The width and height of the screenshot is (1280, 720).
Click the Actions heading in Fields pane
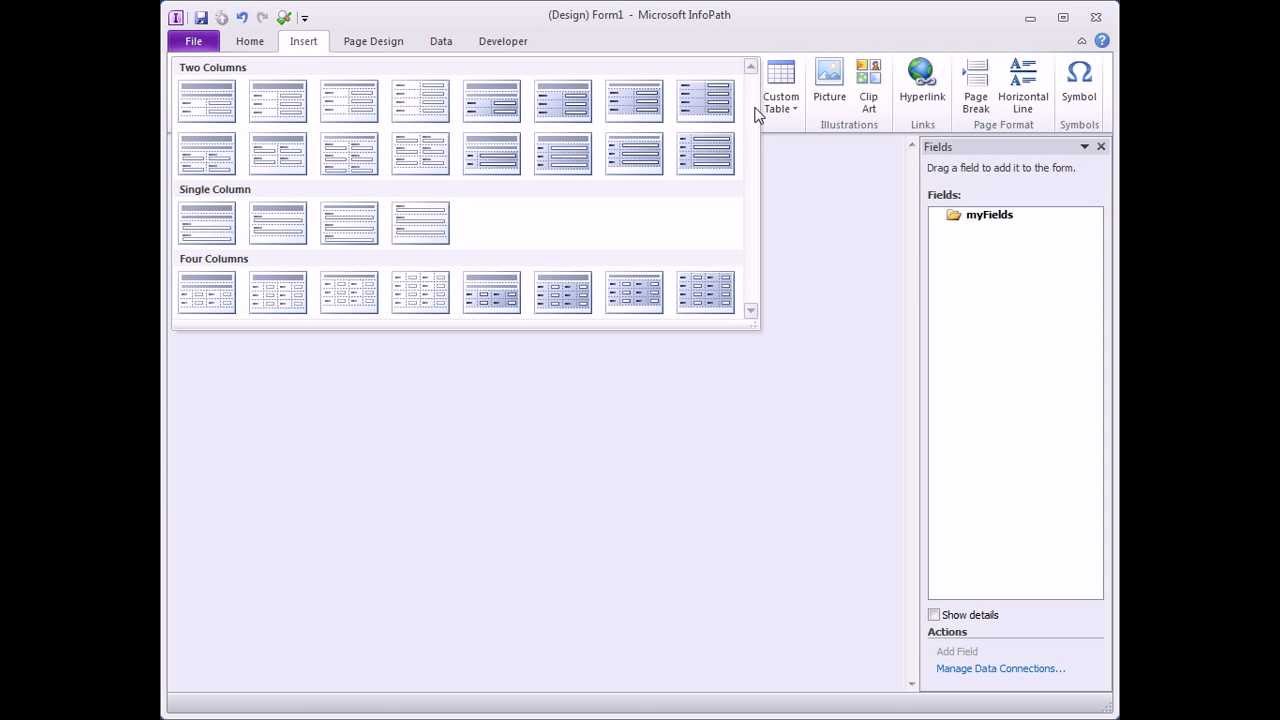[947, 632]
